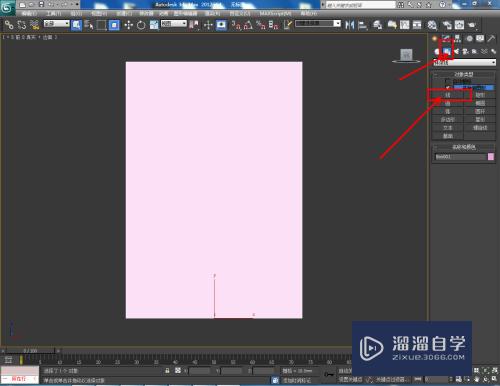Screen dimensions: 500x386
Task: Toggle Keyboard Shortcut Override
Action: tap(221, 25)
